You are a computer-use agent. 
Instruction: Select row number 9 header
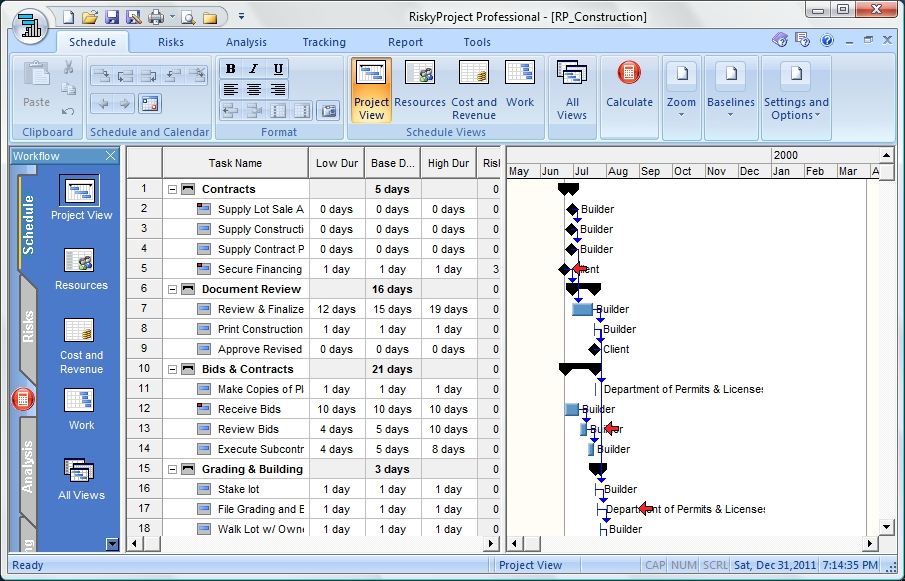[x=144, y=349]
